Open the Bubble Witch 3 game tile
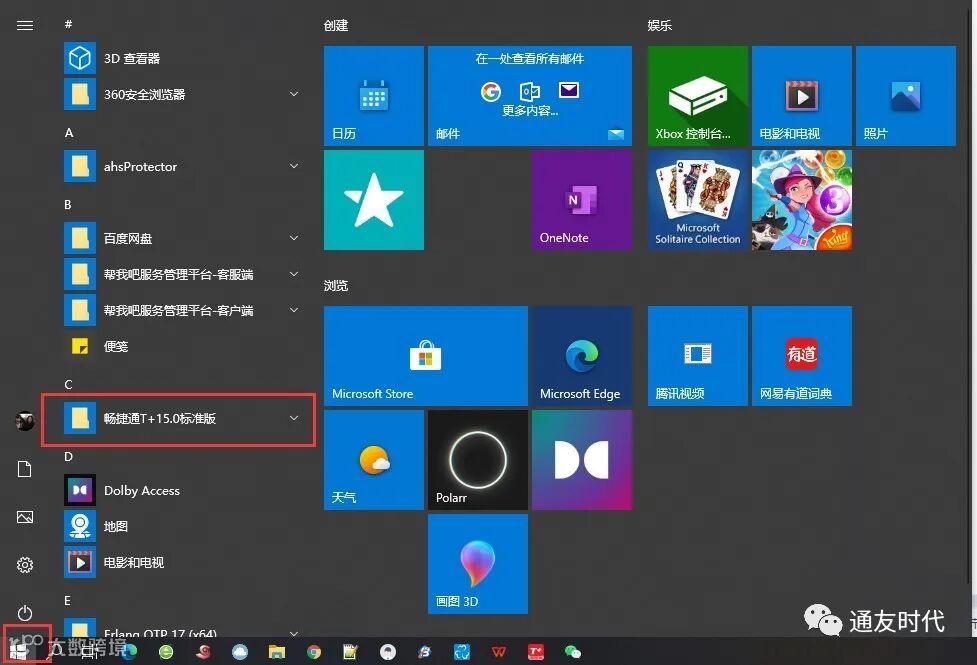This screenshot has width=977, height=665. [x=802, y=200]
